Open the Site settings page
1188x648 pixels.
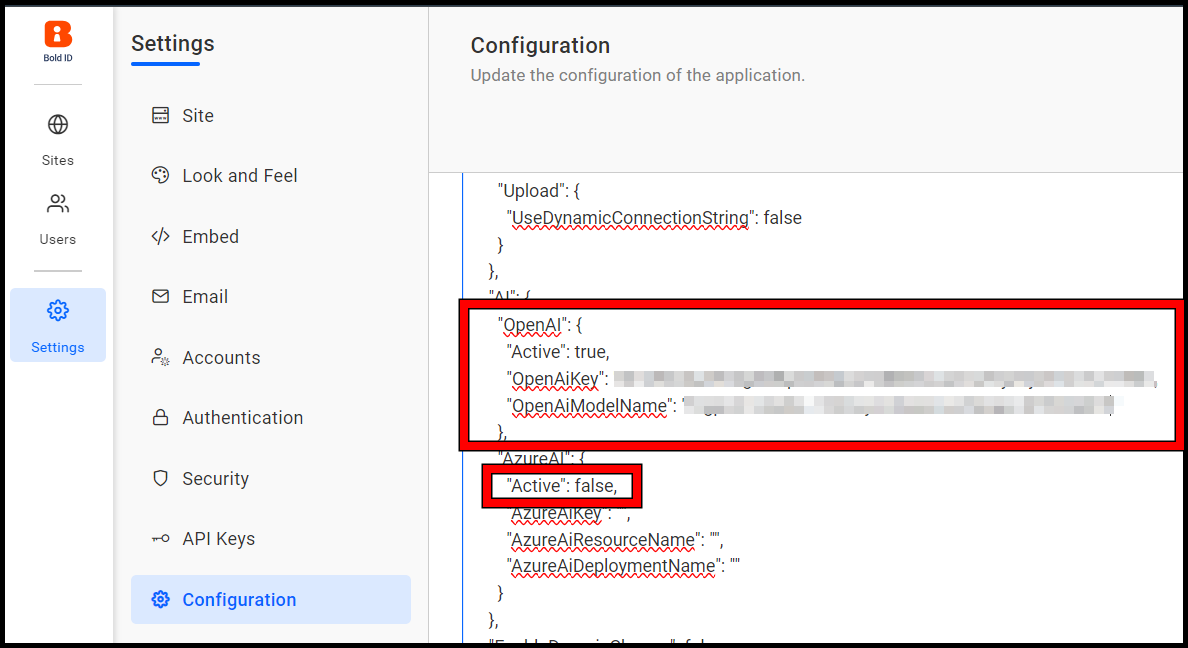[198, 115]
